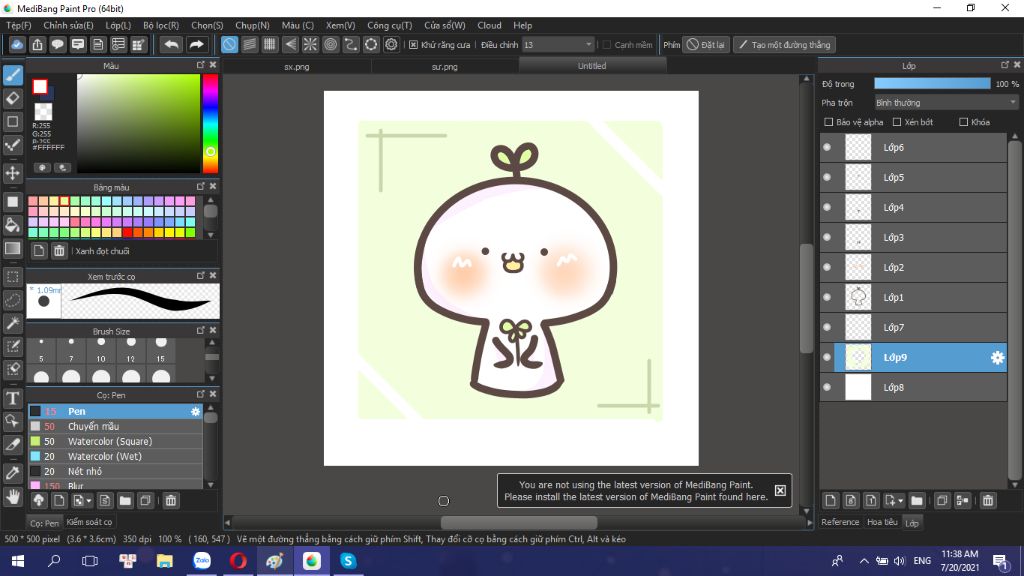Viewport: 1024px width, 576px height.
Task: Toggle the Khử răng cưa checkbox
Action: (x=413, y=45)
